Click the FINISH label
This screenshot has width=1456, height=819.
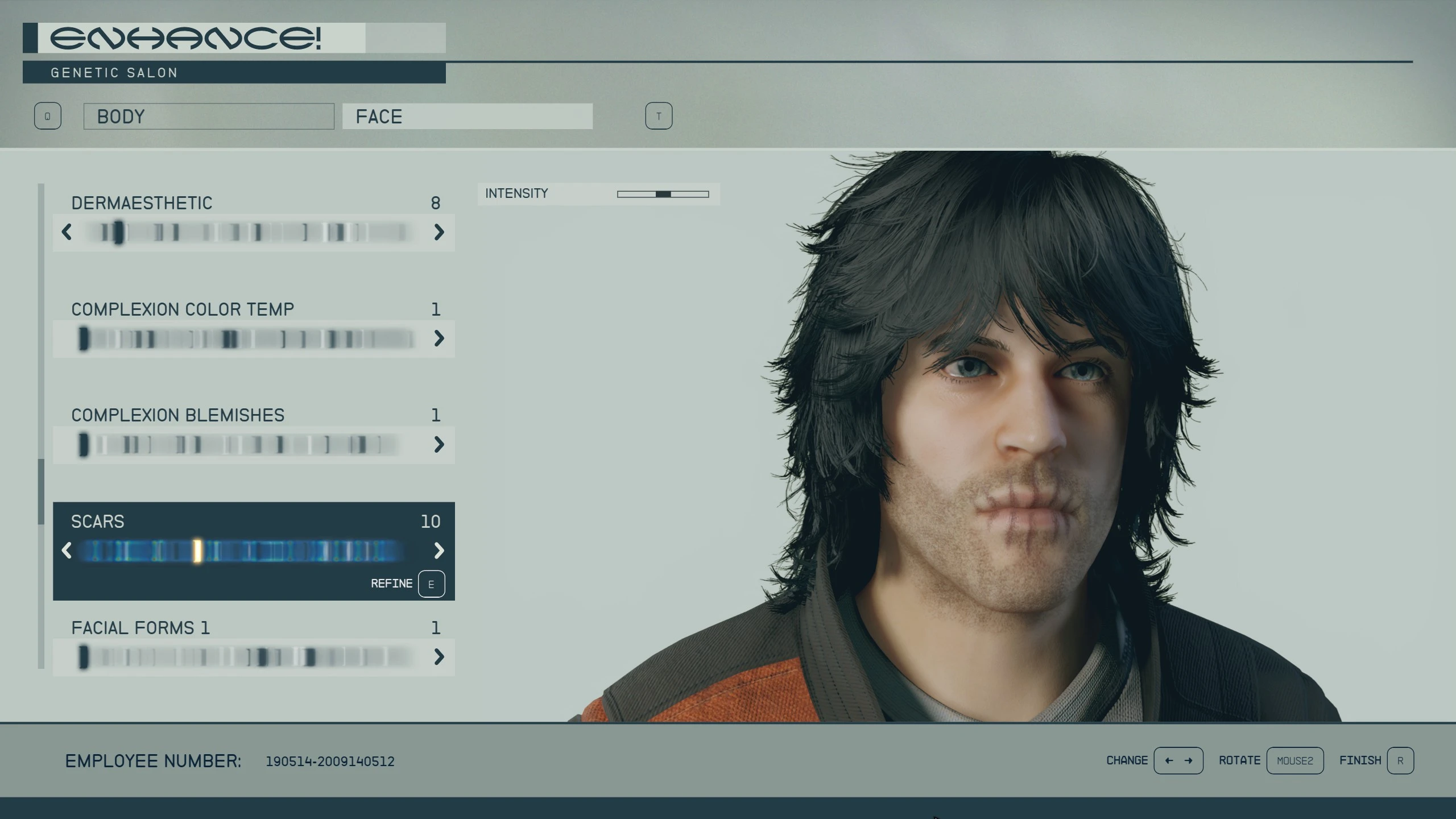(1360, 760)
